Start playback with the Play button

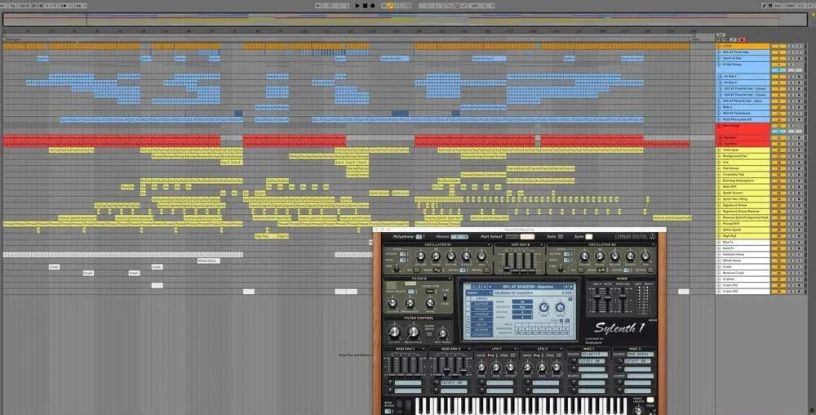pyautogui.click(x=357, y=6)
